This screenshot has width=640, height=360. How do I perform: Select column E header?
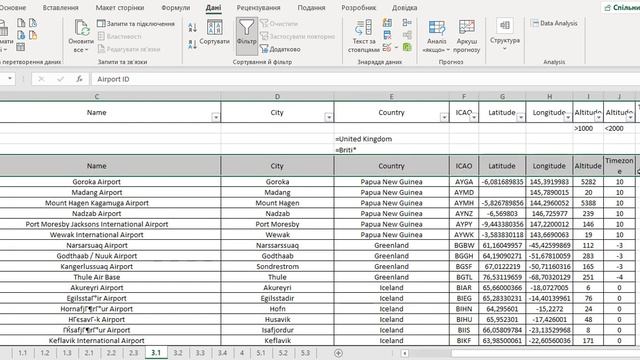tap(391, 97)
